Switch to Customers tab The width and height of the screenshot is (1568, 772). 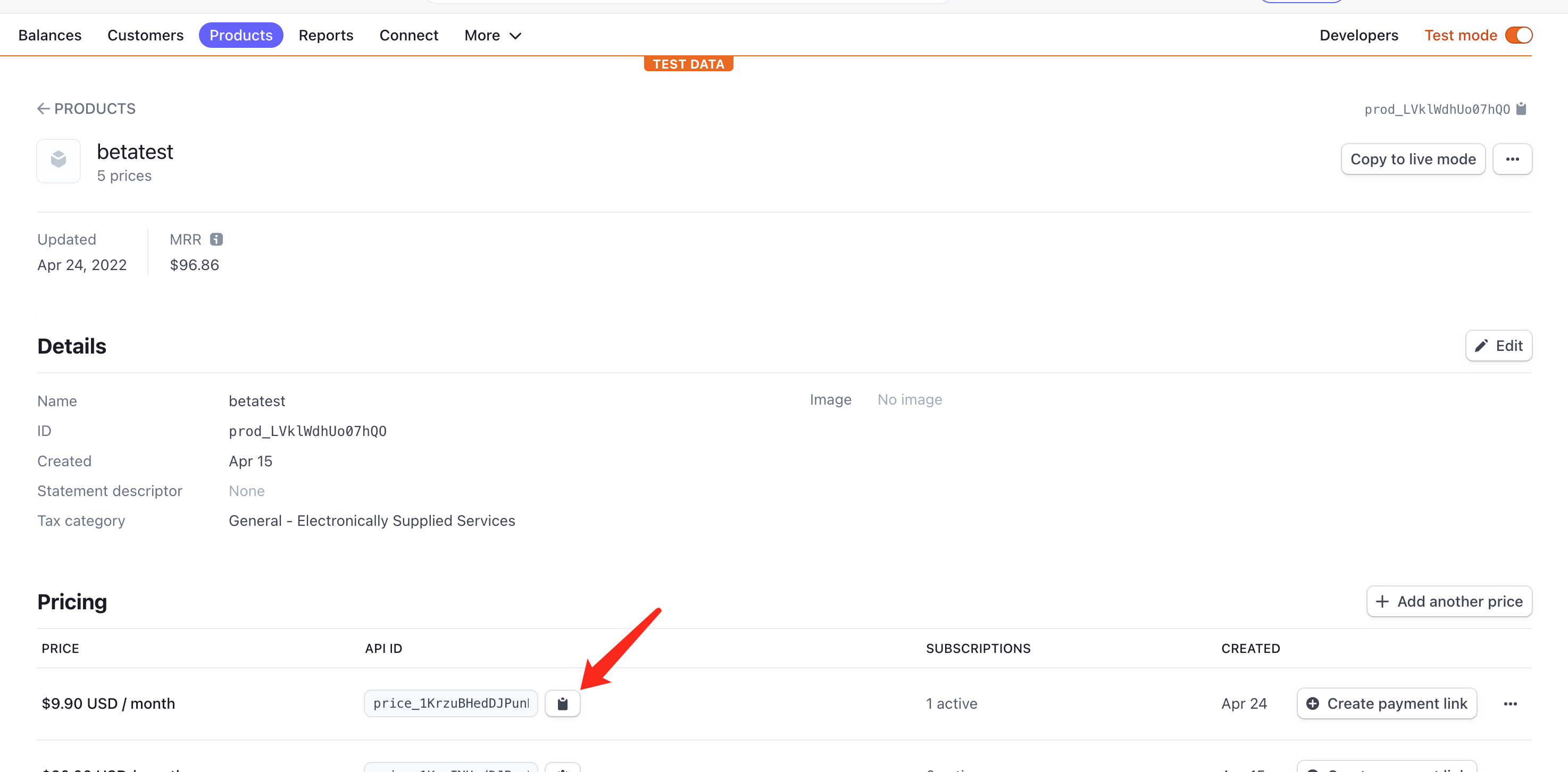[x=145, y=35]
